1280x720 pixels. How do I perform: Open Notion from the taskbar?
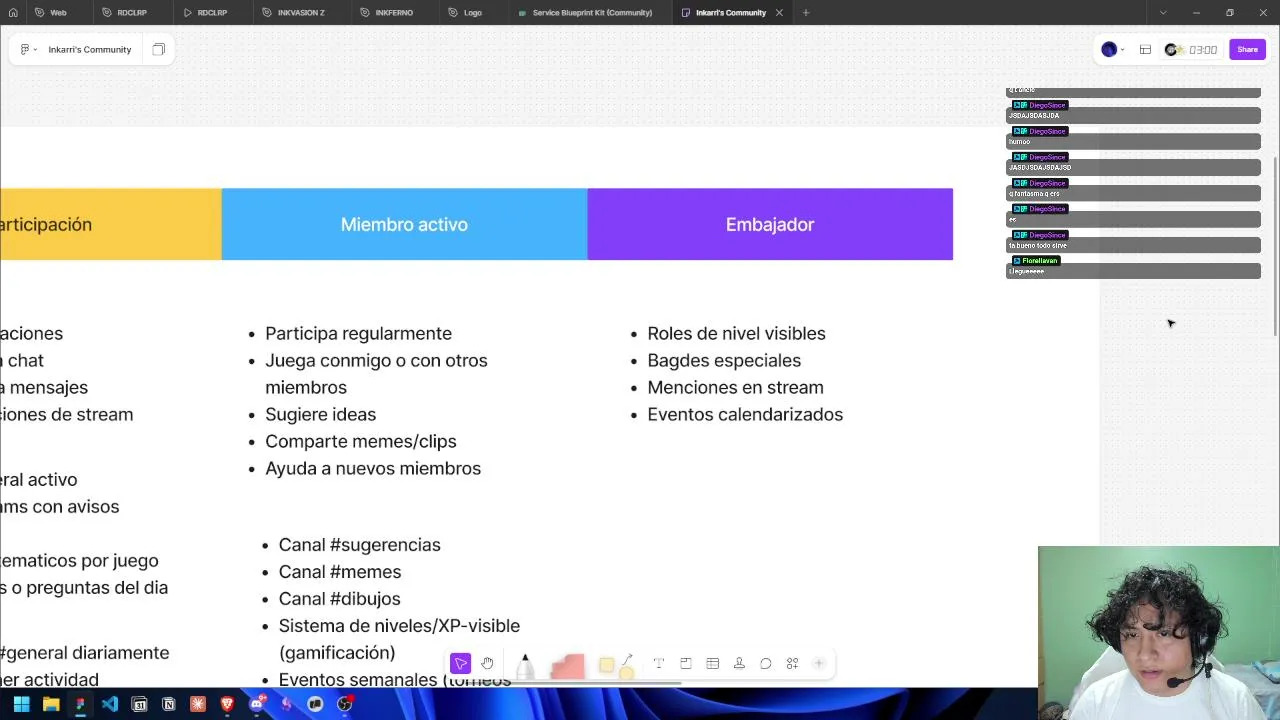click(x=168, y=704)
